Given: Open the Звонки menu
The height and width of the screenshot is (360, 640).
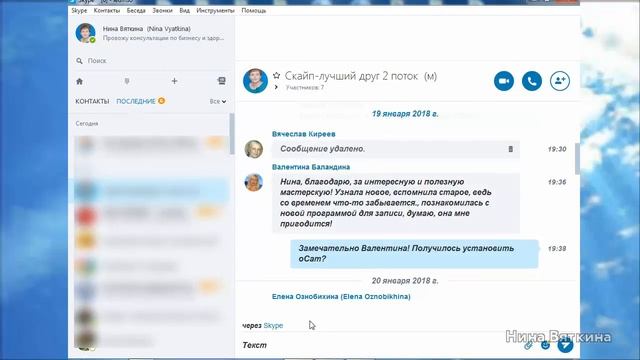Looking at the screenshot, I should (162, 11).
